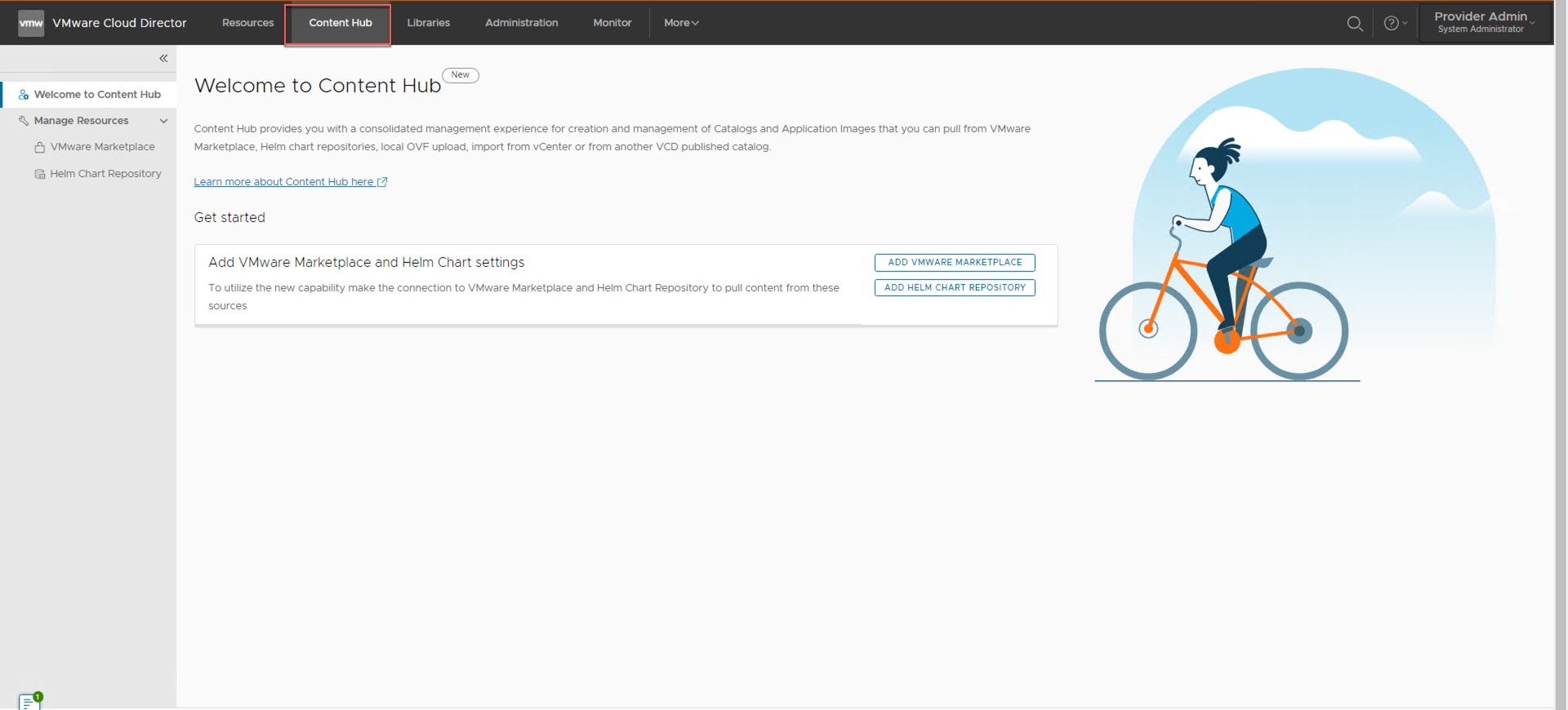1568x710 pixels.
Task: Open the Provider Admin user menu
Action: [1485, 23]
